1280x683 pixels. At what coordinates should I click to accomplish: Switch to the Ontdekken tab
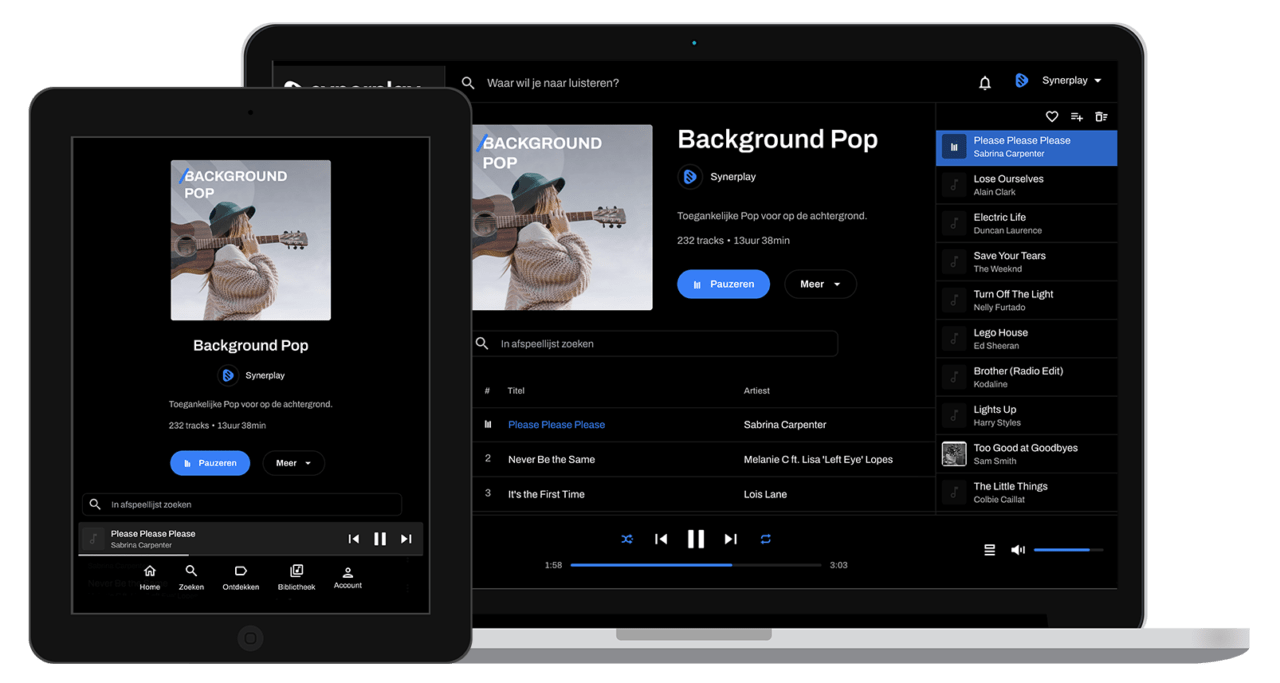point(241,577)
